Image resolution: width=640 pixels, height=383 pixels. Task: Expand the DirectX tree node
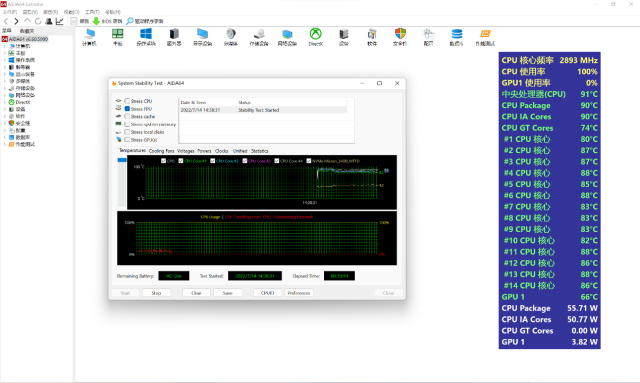pyautogui.click(x=4, y=102)
